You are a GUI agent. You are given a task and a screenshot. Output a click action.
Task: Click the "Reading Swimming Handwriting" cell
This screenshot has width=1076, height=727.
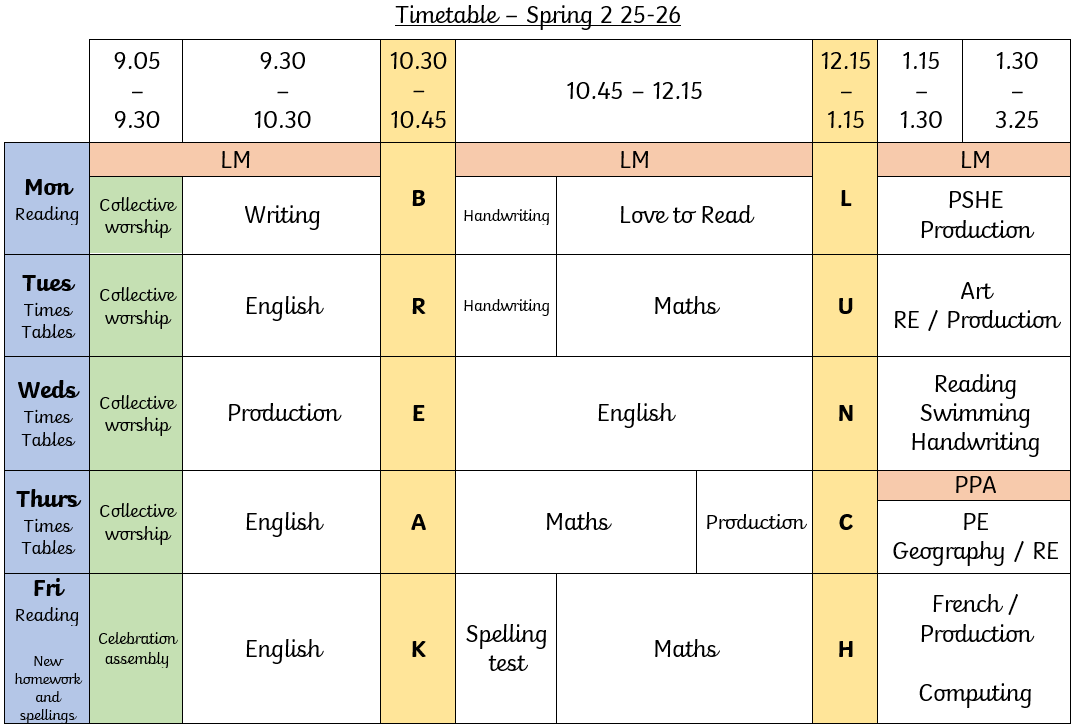coord(974,414)
